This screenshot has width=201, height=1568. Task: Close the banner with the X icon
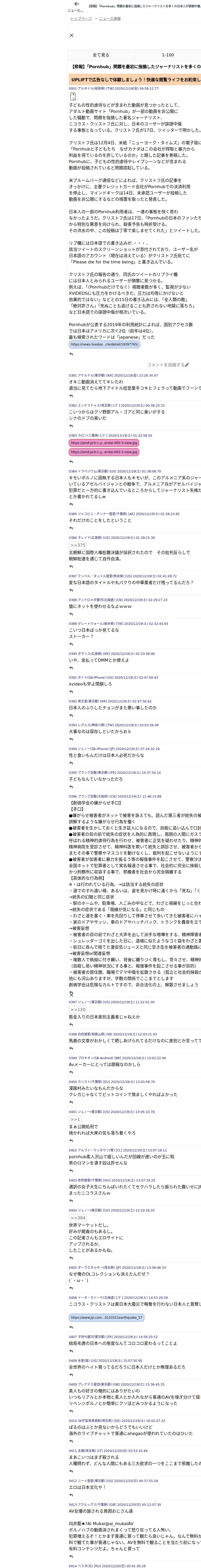point(71,35)
